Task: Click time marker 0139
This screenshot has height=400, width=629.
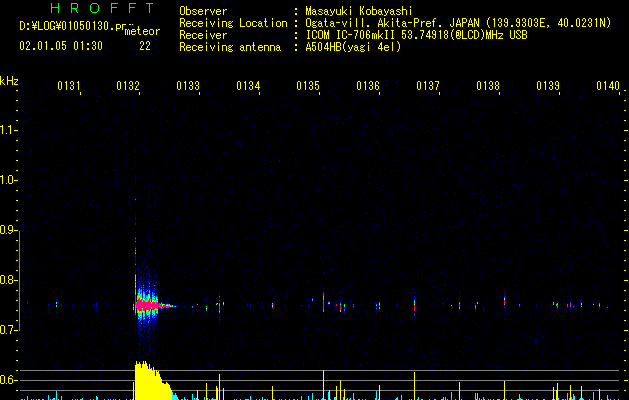Action: point(548,86)
